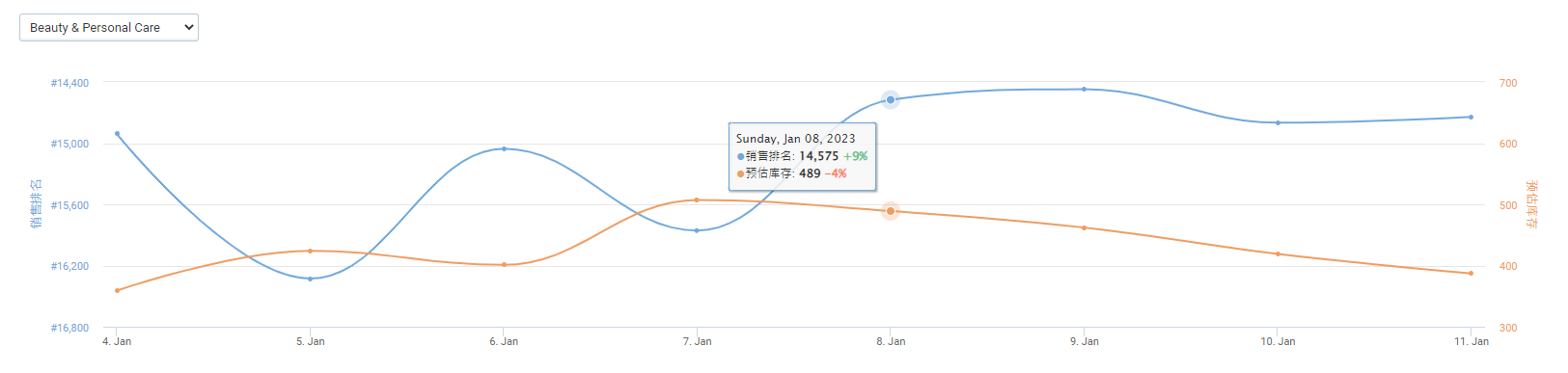The height and width of the screenshot is (373, 1568).
Task: Select the orange inventory point on 5. Jan
Action: click(310, 251)
